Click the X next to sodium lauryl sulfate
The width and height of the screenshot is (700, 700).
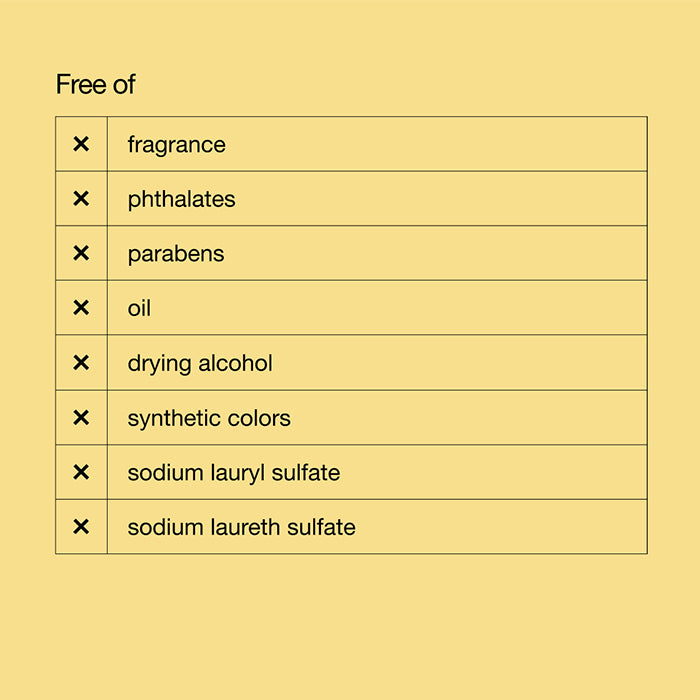[81, 472]
